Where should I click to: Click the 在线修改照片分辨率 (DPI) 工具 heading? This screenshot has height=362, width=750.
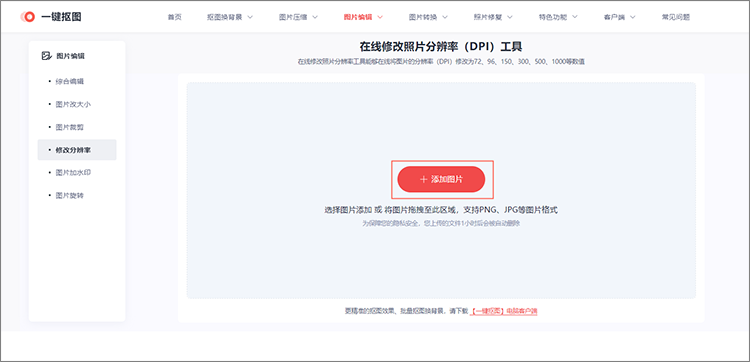tap(441, 47)
